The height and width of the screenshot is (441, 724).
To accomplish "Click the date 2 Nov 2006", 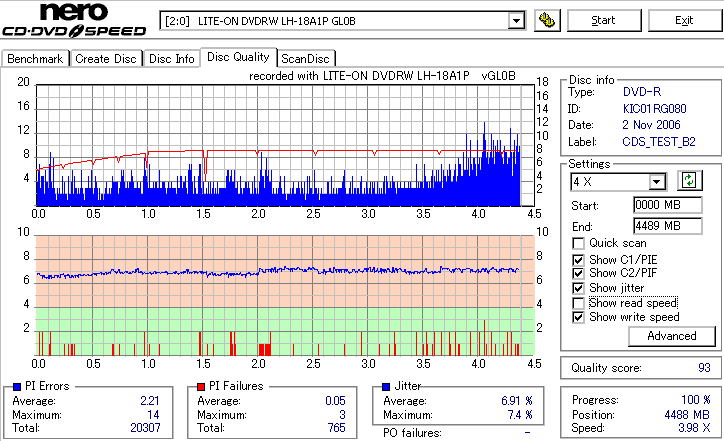I will pos(651,125).
